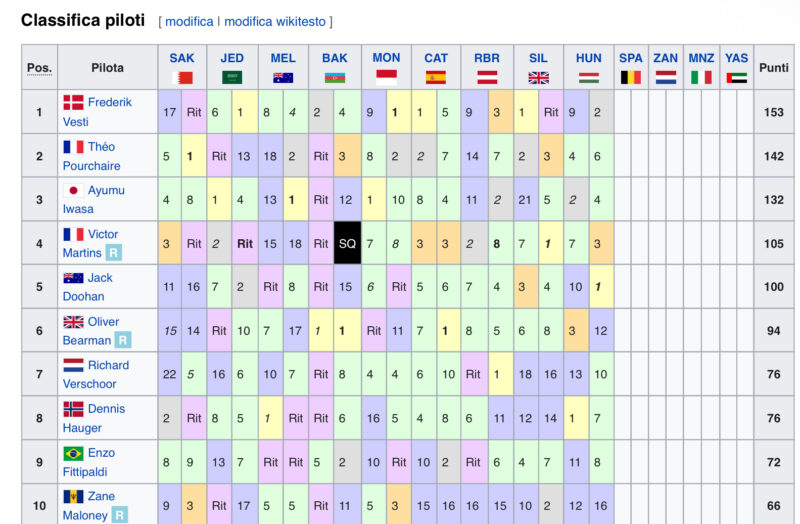Click the Belgian flag under SPA
The image size is (800, 524).
(x=631, y=78)
